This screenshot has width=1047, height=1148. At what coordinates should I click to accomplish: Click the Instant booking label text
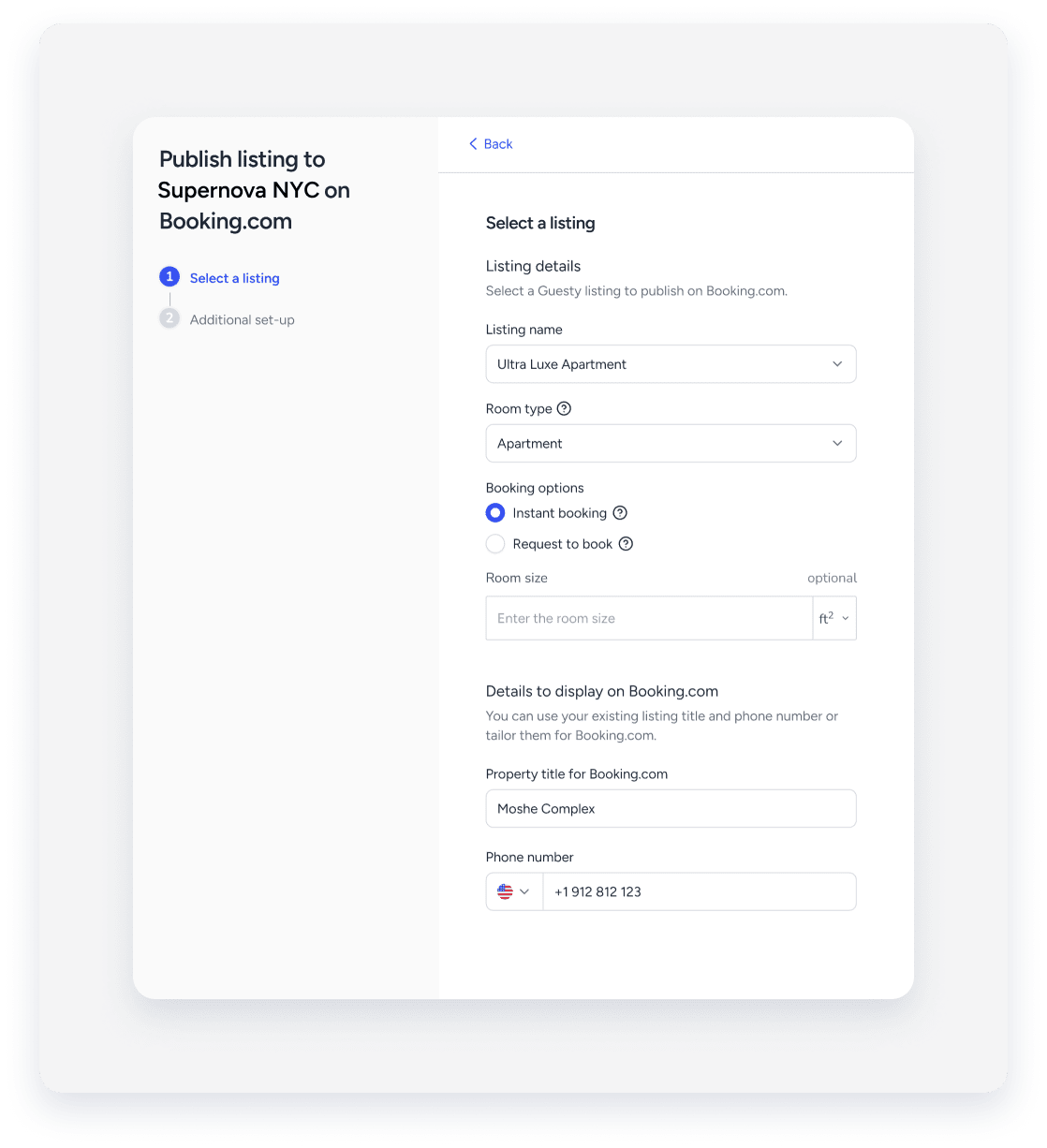(x=560, y=513)
